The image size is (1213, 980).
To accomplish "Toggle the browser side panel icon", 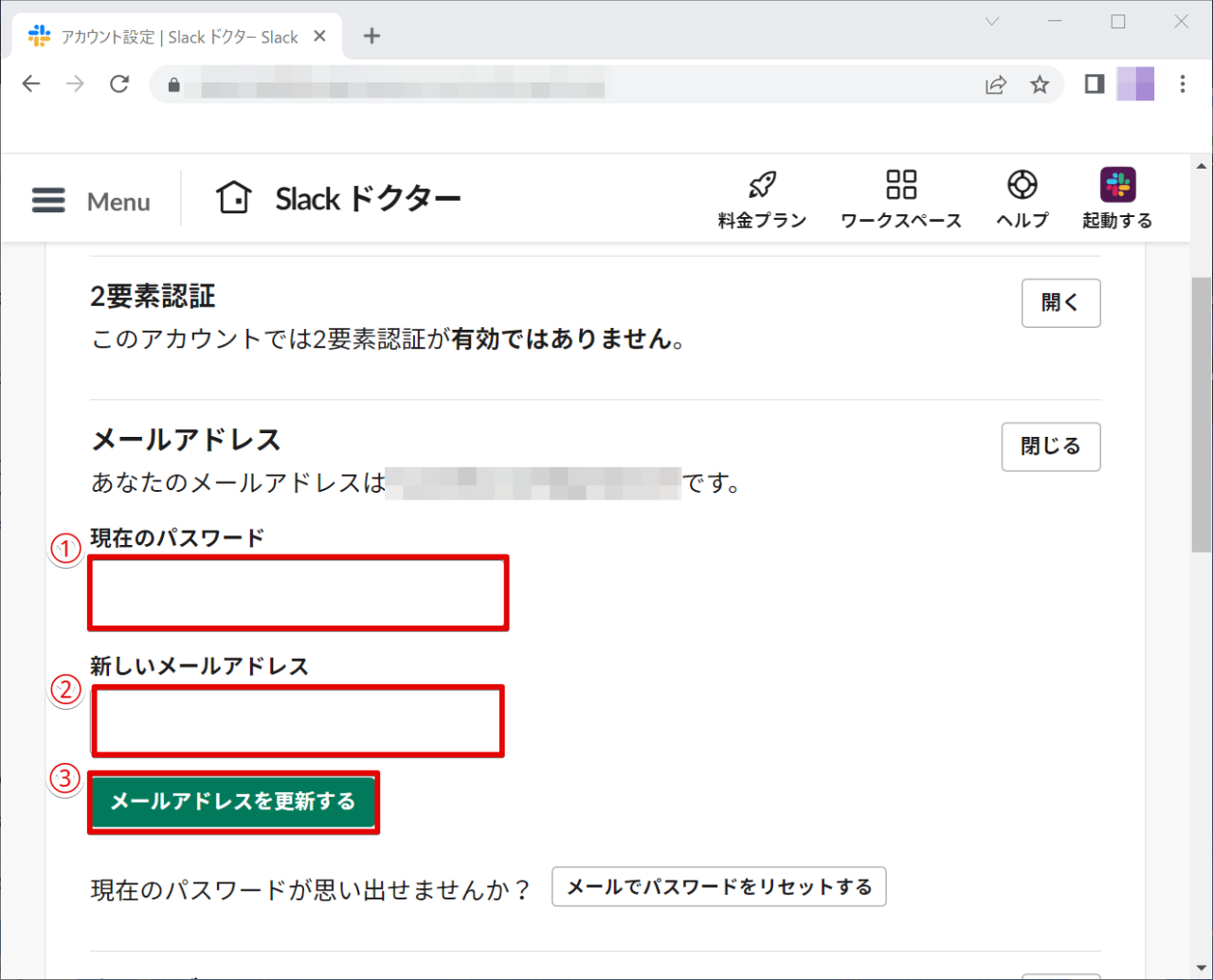I will 1095,84.
